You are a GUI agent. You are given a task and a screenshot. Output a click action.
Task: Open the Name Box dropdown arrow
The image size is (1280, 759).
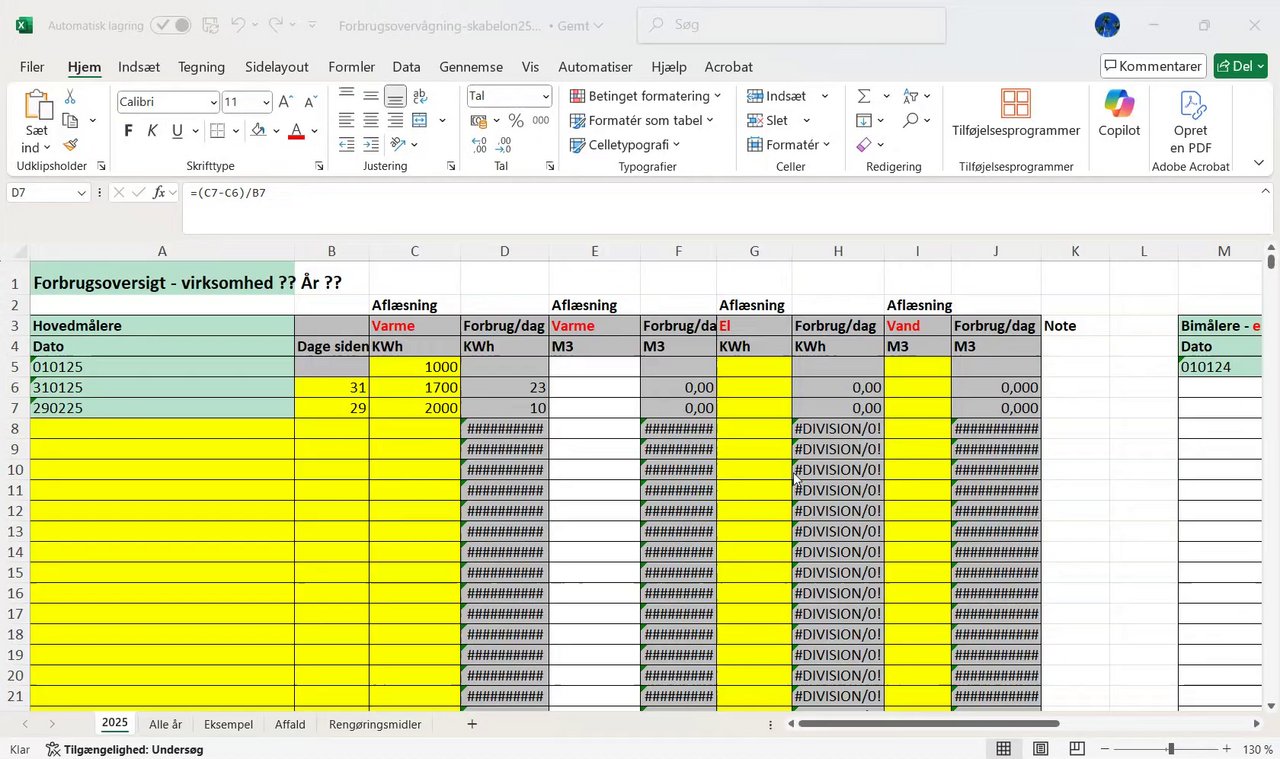click(82, 193)
